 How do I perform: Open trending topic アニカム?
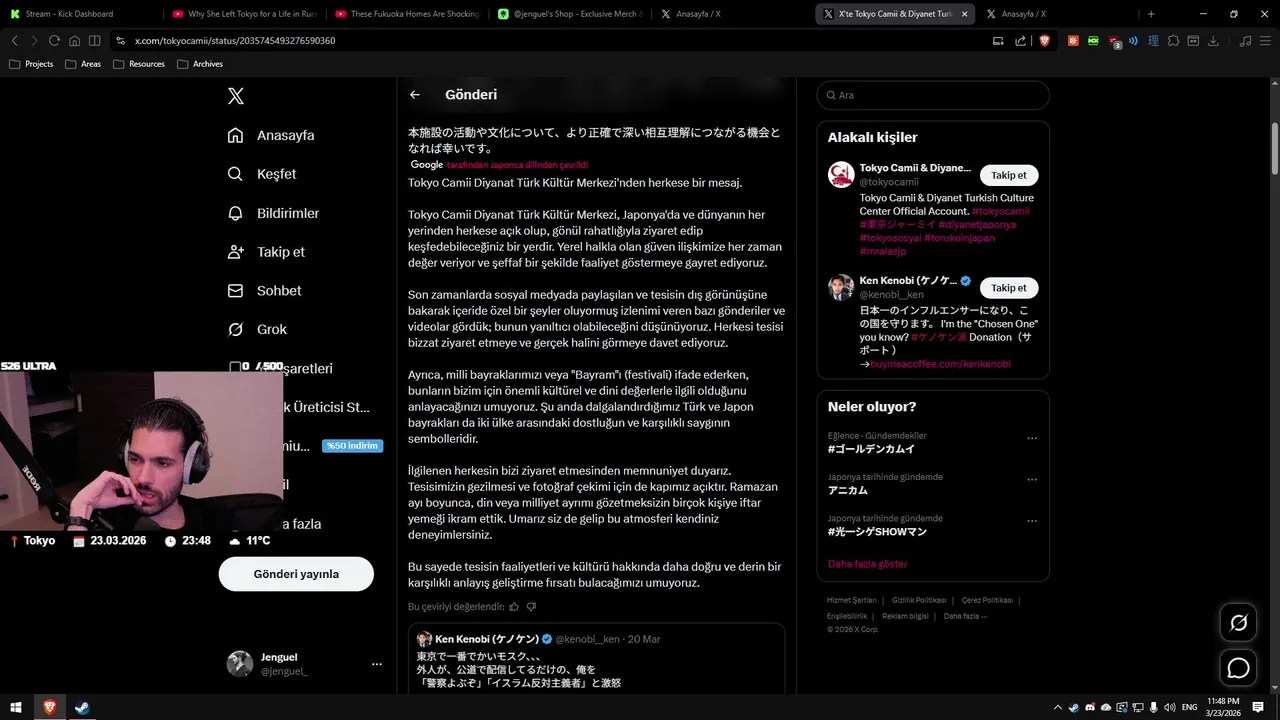coord(848,491)
